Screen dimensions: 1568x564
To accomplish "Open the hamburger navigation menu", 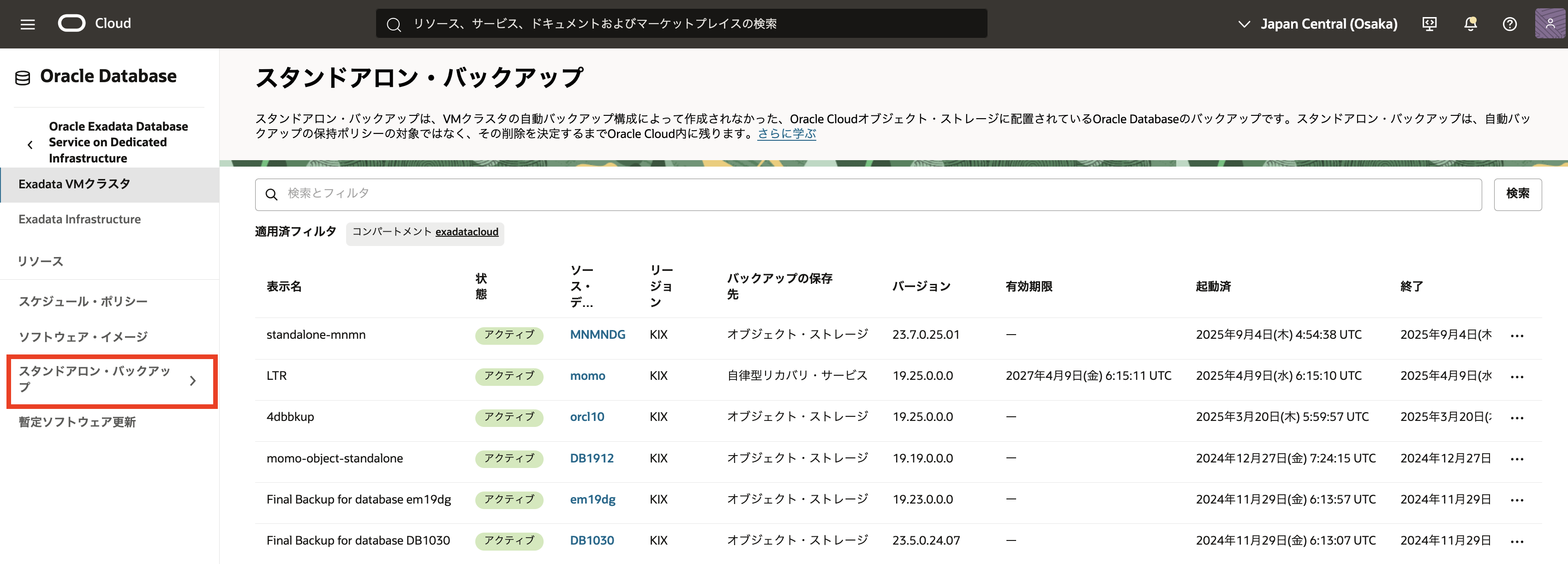I will pos(27,24).
